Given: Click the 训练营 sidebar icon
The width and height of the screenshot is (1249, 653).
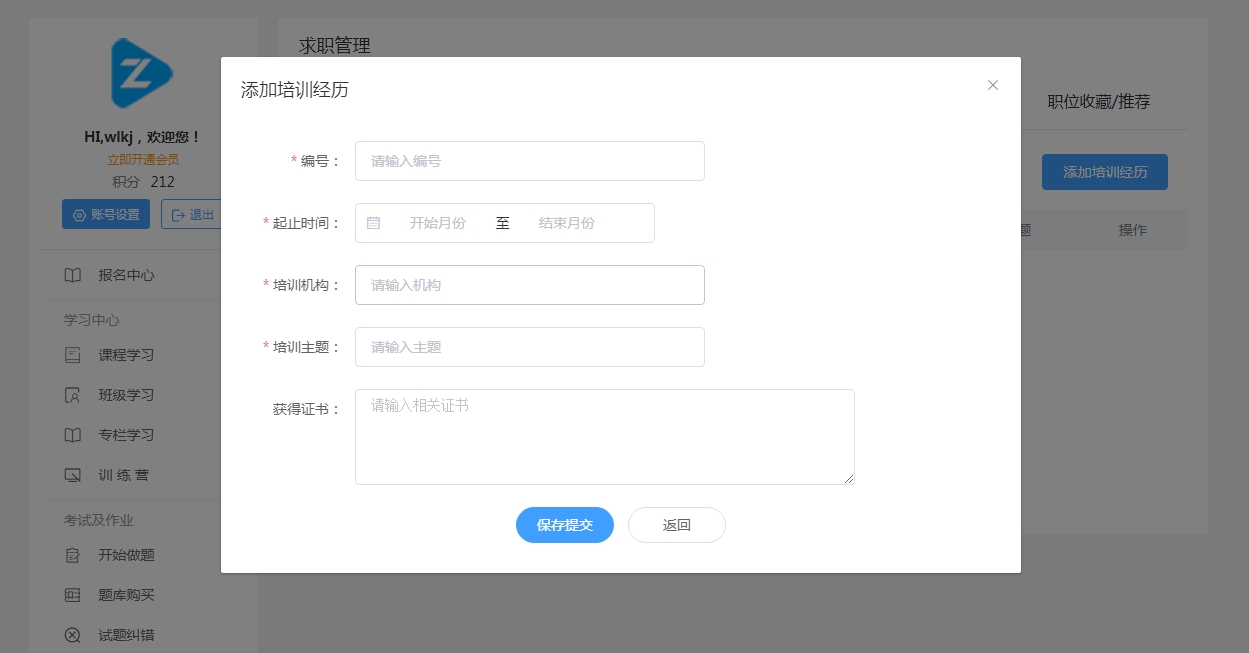Looking at the screenshot, I should tap(73, 475).
